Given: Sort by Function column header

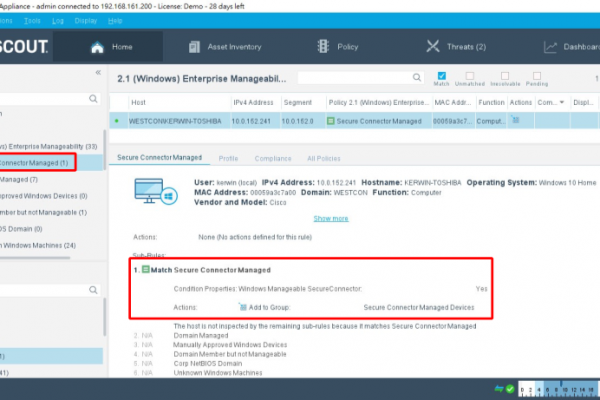Looking at the screenshot, I should pos(491,103).
